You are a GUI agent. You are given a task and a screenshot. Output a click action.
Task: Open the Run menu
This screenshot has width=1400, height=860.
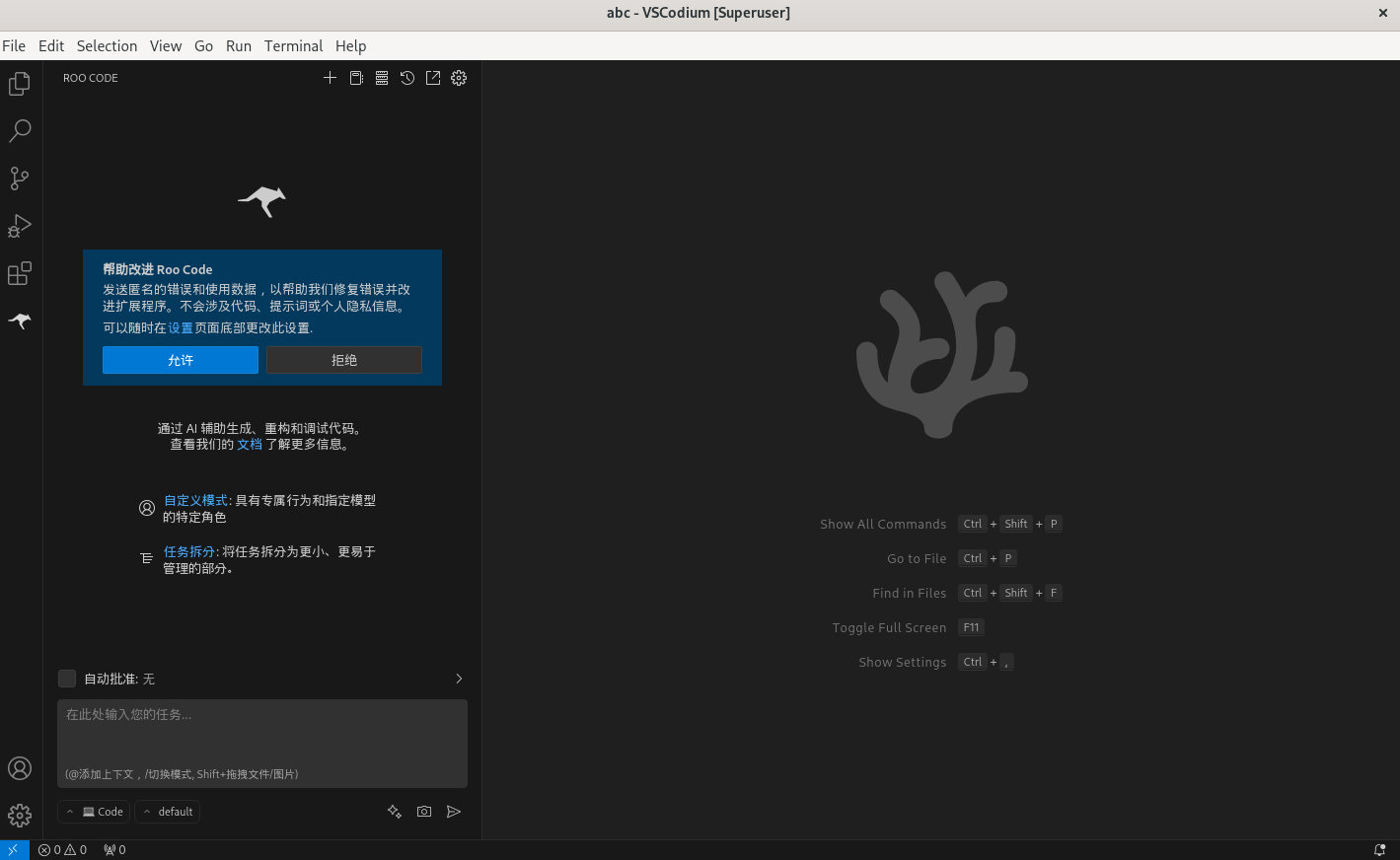coord(239,46)
